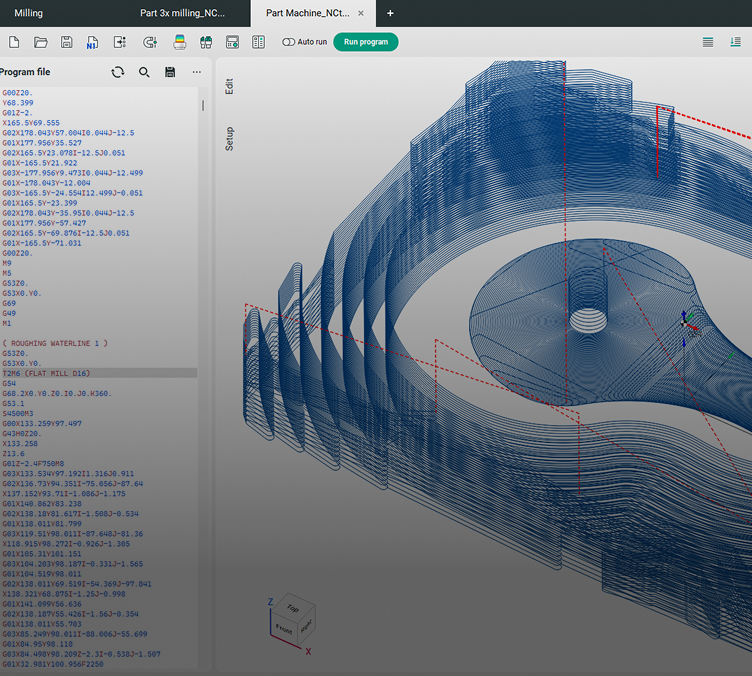752x676 pixels.
Task: Click the line numbering sort icon
Action: click(735, 42)
